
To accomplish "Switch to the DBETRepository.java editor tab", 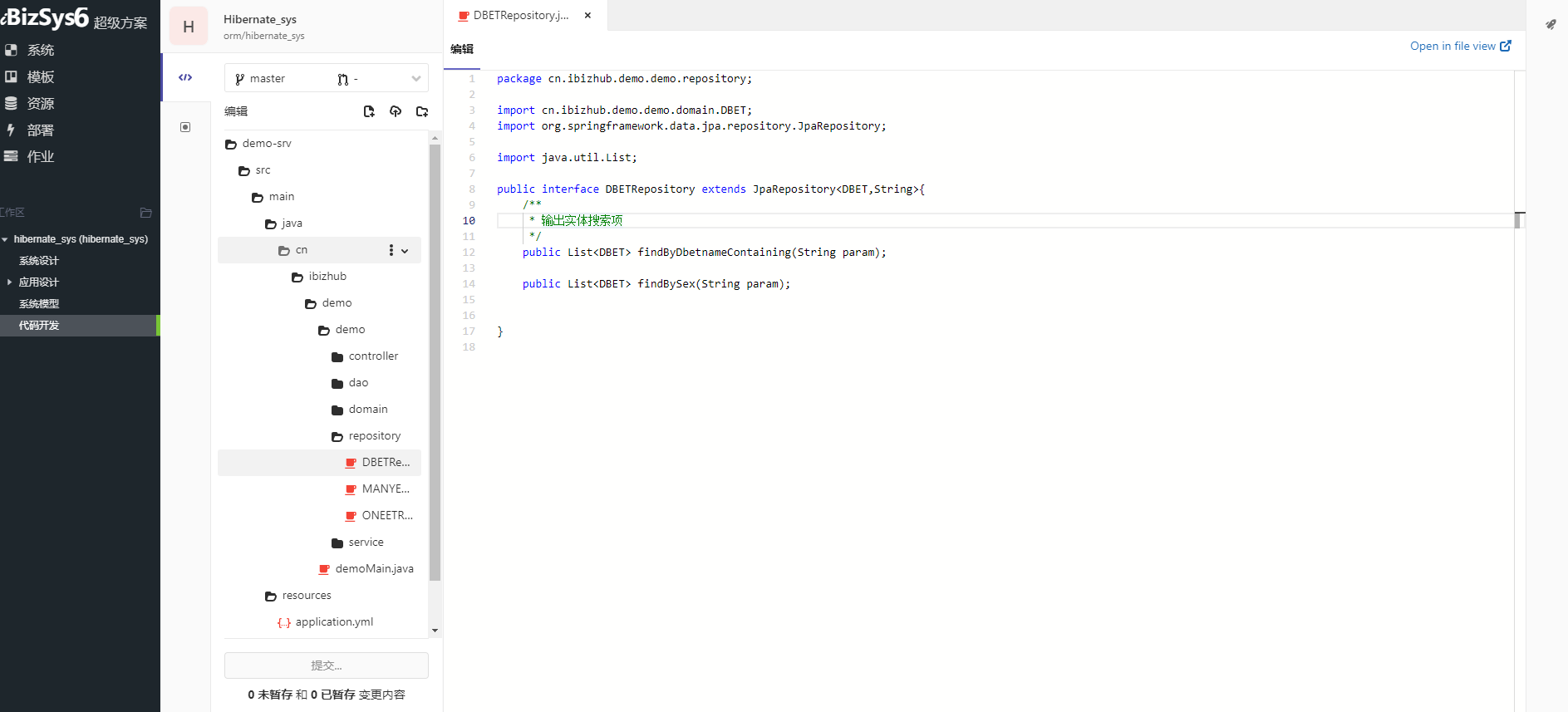I will point(521,15).
